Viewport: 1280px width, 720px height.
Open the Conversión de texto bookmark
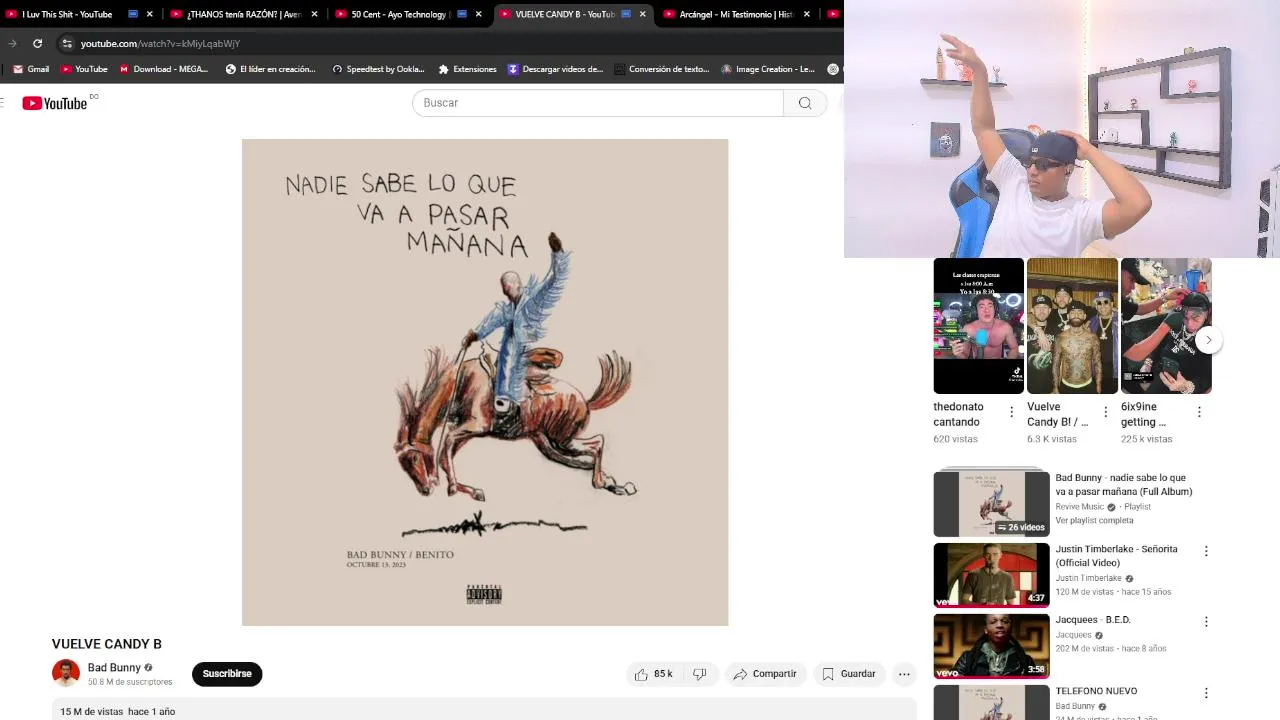[x=661, y=69]
